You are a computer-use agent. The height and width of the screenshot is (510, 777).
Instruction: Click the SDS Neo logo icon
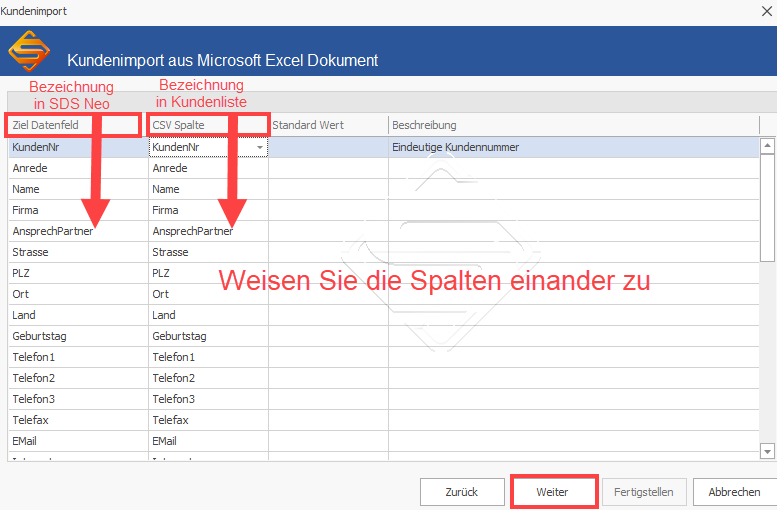pyautogui.click(x=29, y=51)
